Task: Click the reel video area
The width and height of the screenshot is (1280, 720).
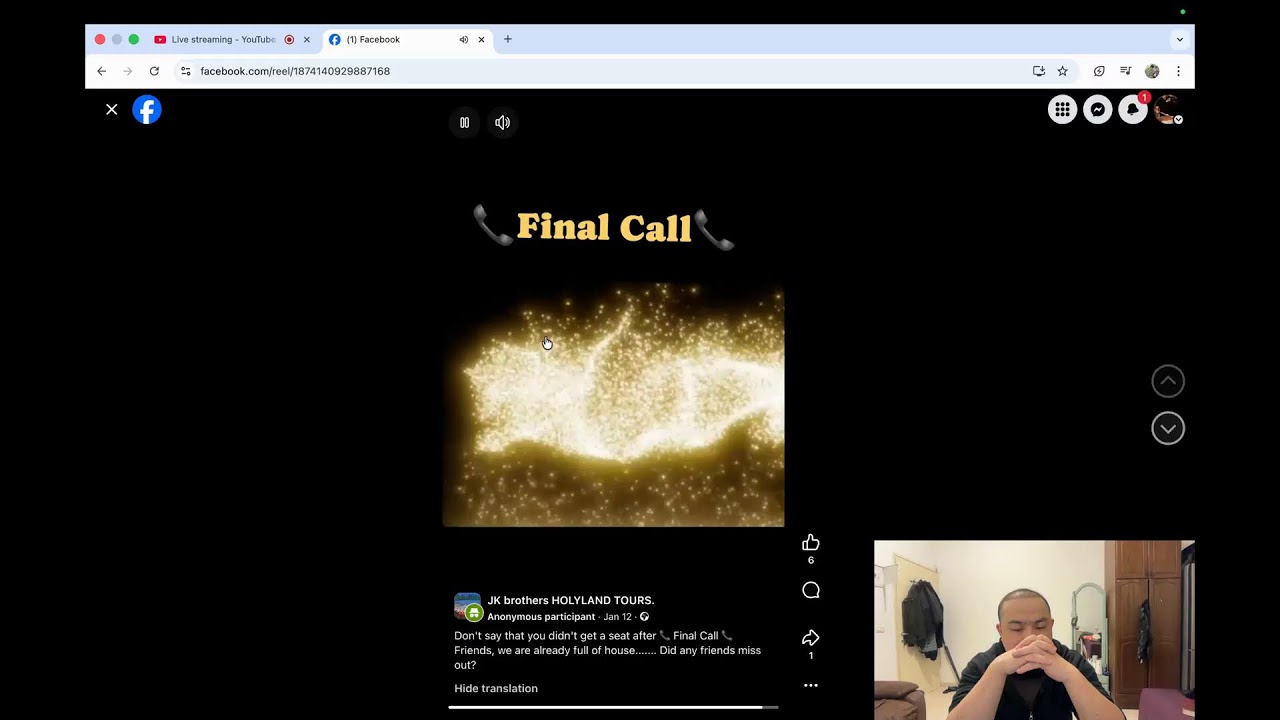Action: tap(613, 404)
